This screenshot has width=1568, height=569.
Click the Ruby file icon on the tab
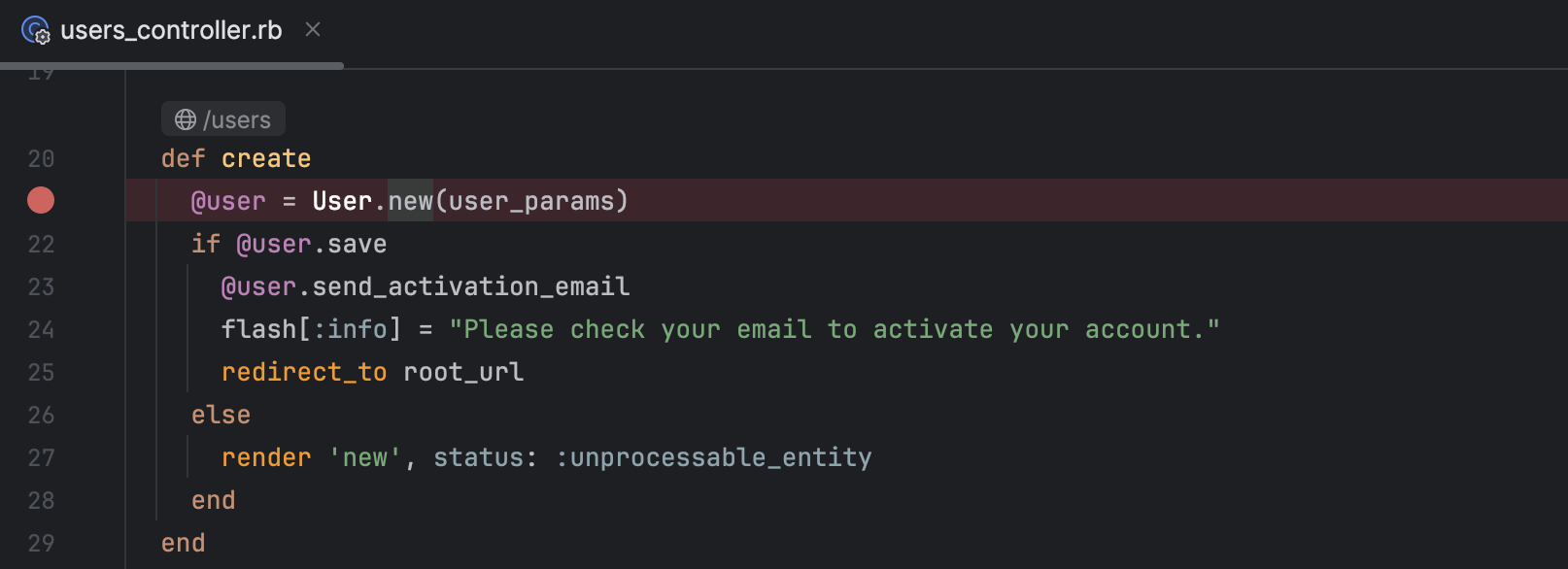[x=36, y=30]
